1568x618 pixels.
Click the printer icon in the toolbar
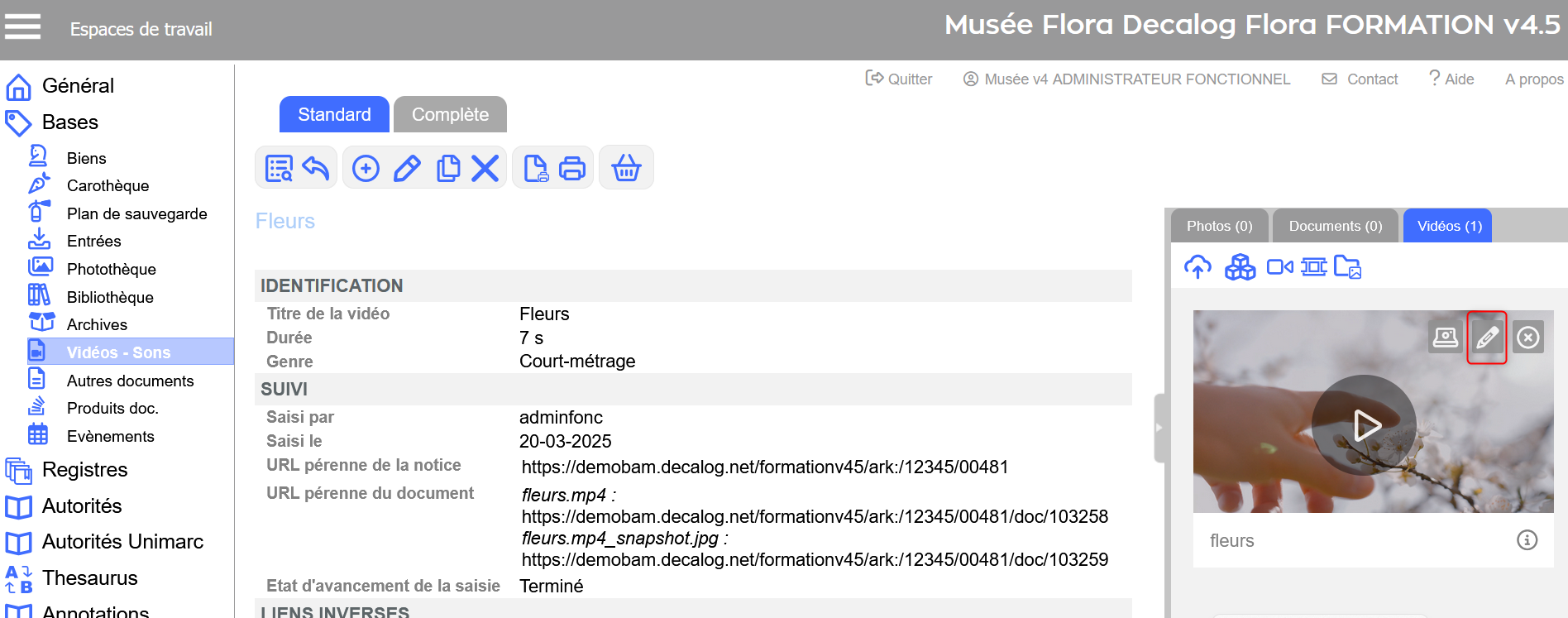point(572,168)
